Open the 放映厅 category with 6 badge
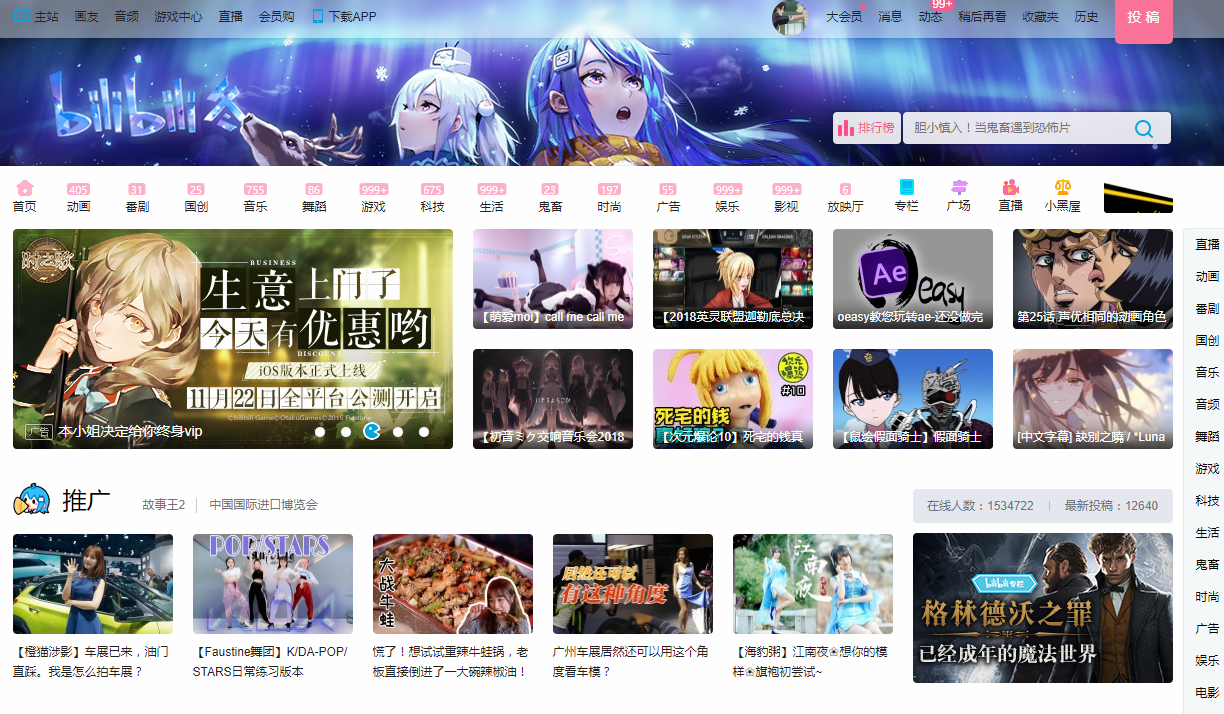 click(845, 198)
